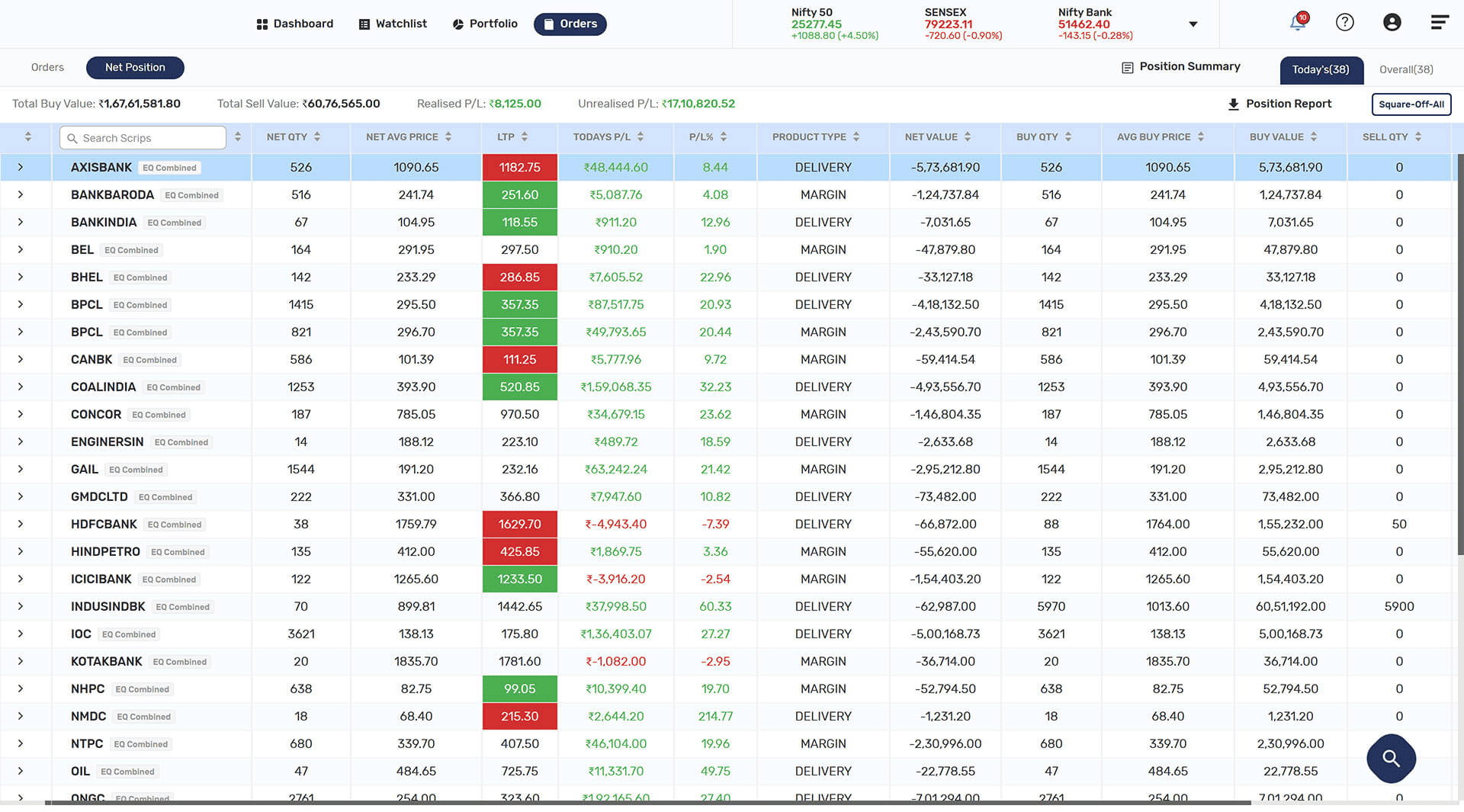This screenshot has width=1464, height=812.
Task: Click ENGINERSIN scrip name
Action: coord(107,441)
